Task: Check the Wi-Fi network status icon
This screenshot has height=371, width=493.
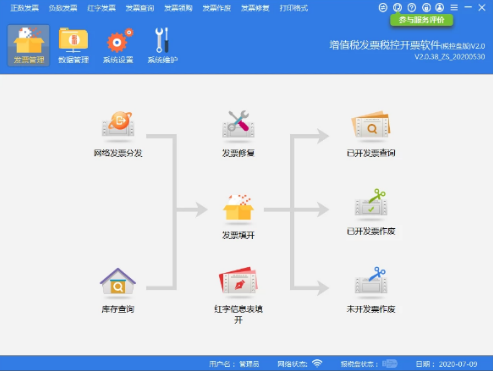Action: (x=317, y=363)
